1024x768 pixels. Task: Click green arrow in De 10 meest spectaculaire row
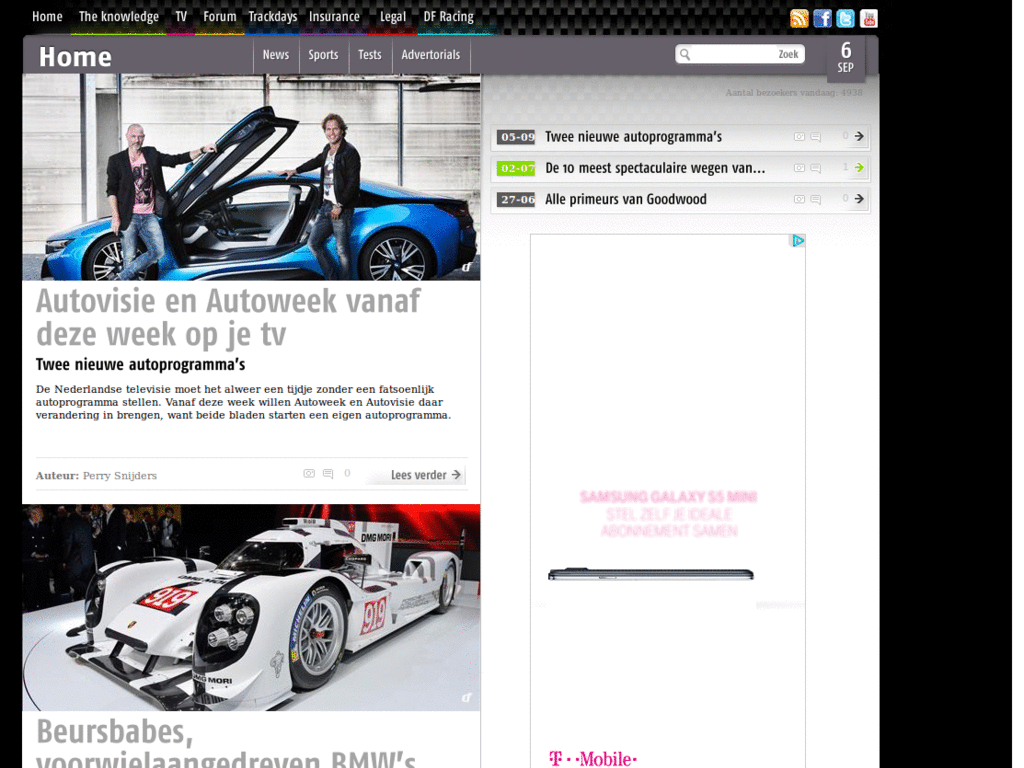point(859,167)
